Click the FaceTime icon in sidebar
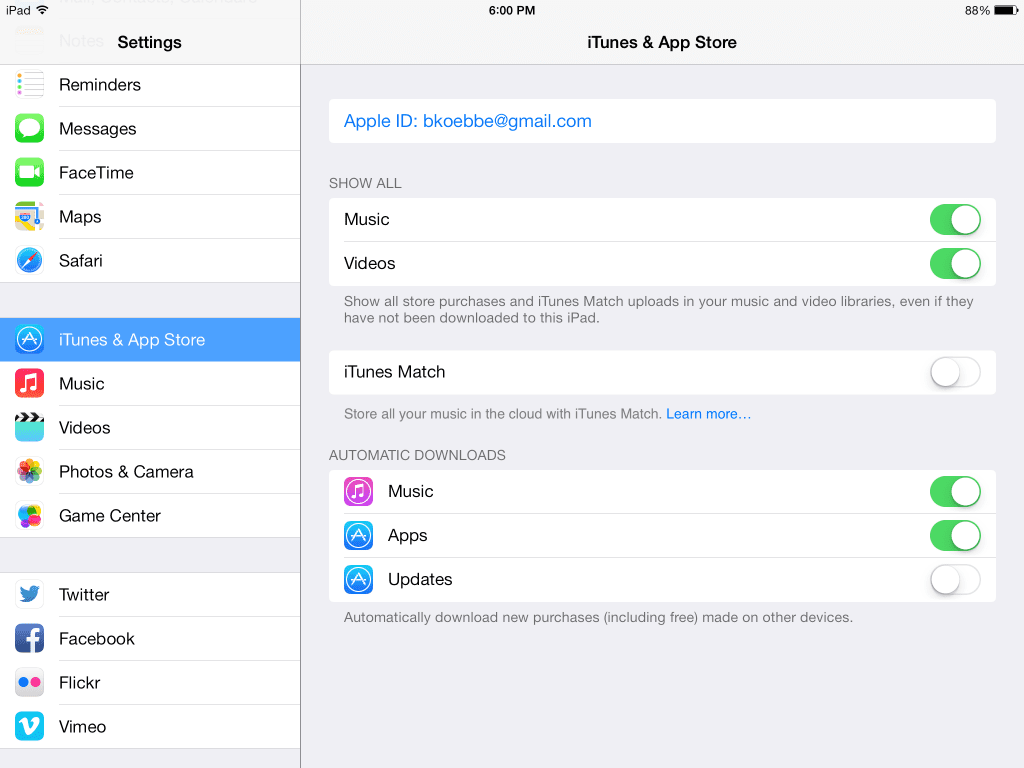 pyautogui.click(x=29, y=172)
